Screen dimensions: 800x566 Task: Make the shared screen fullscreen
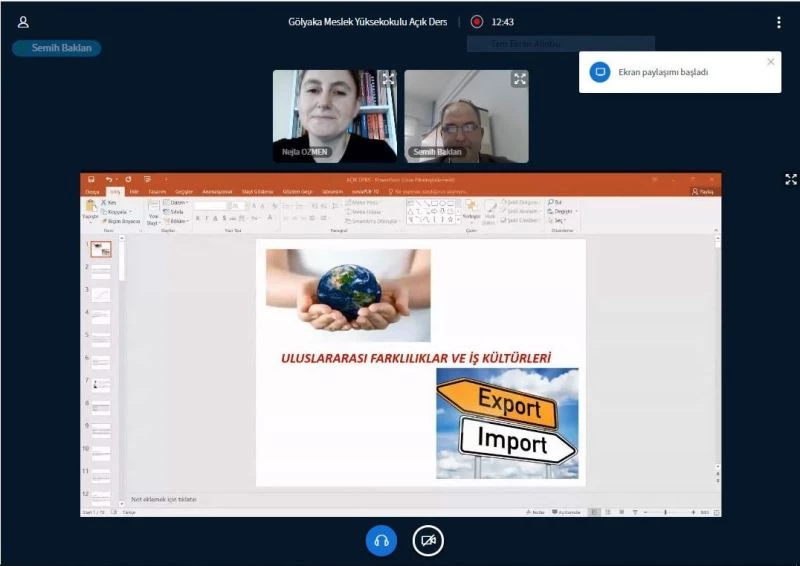click(791, 179)
